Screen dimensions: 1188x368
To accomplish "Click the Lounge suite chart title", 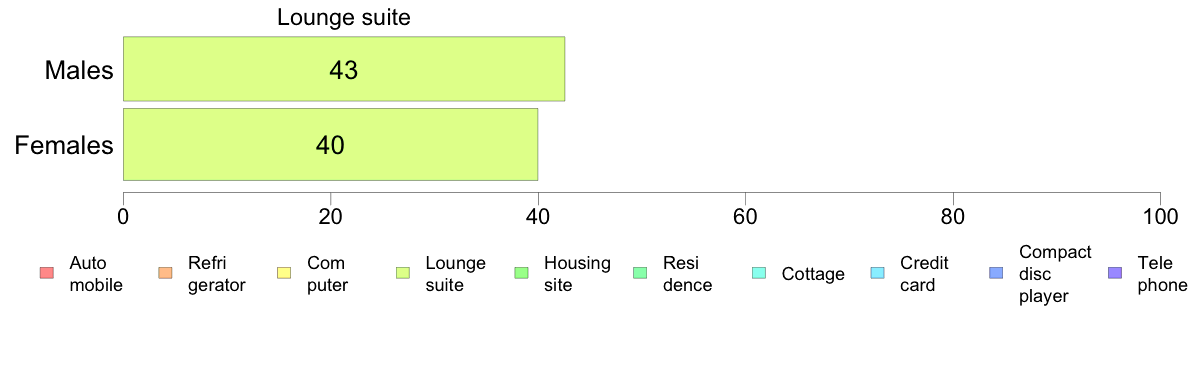I will (343, 17).
